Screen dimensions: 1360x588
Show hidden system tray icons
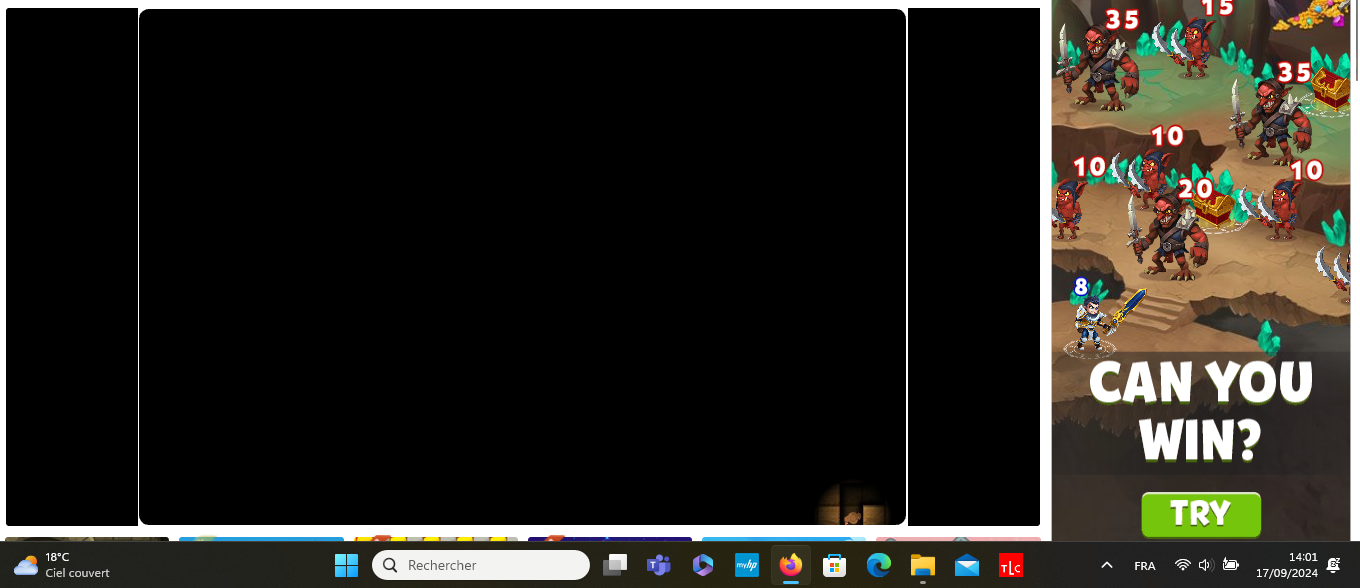pyautogui.click(x=1106, y=565)
